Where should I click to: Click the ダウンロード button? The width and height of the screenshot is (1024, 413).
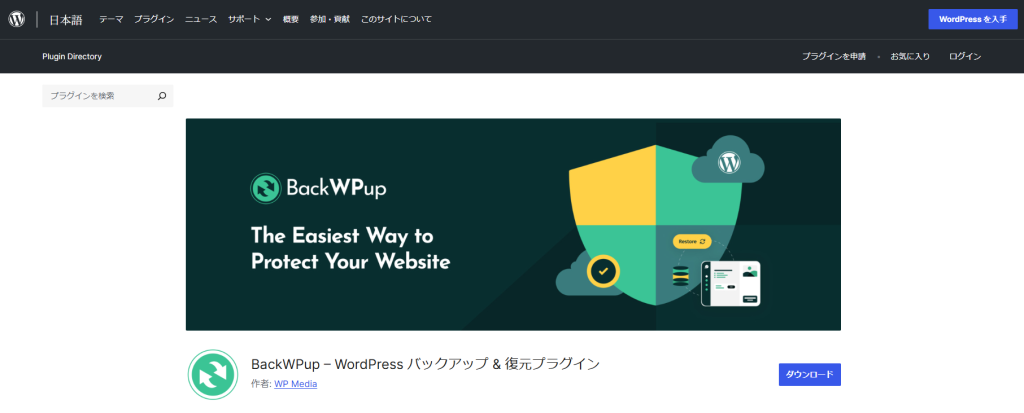coord(809,374)
